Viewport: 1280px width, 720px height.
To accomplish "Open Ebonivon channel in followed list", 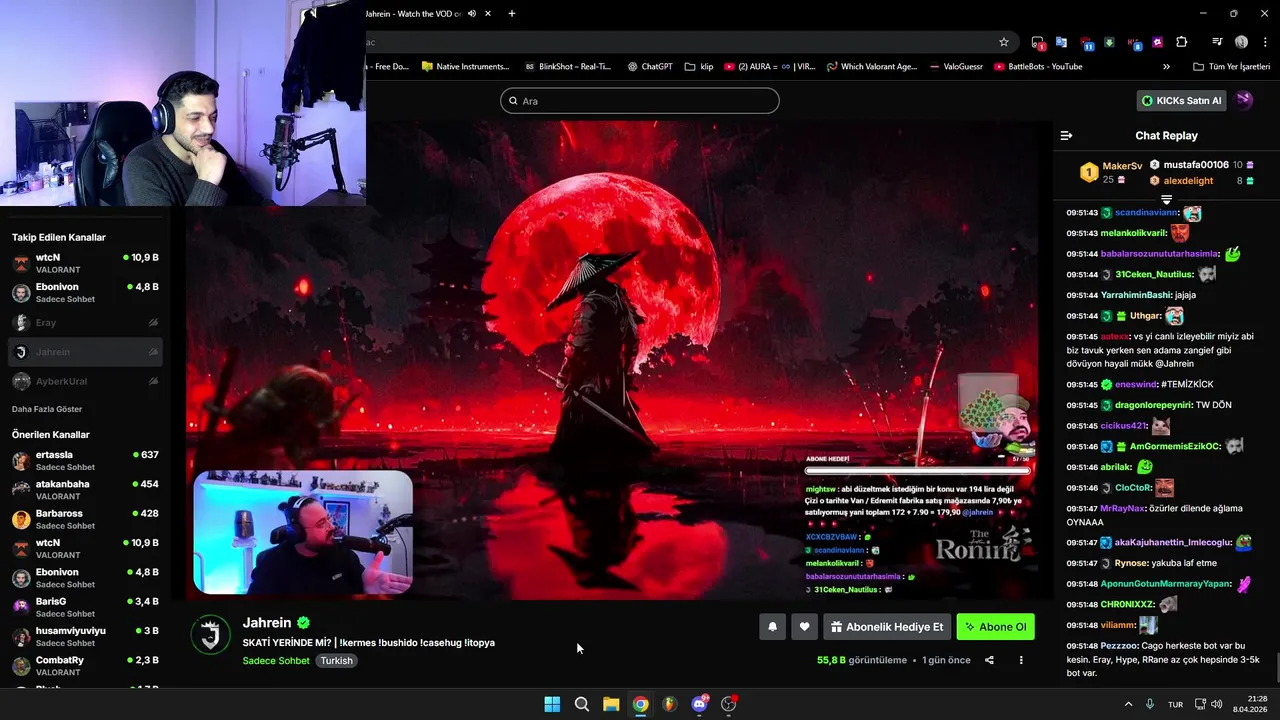I will click(85, 292).
